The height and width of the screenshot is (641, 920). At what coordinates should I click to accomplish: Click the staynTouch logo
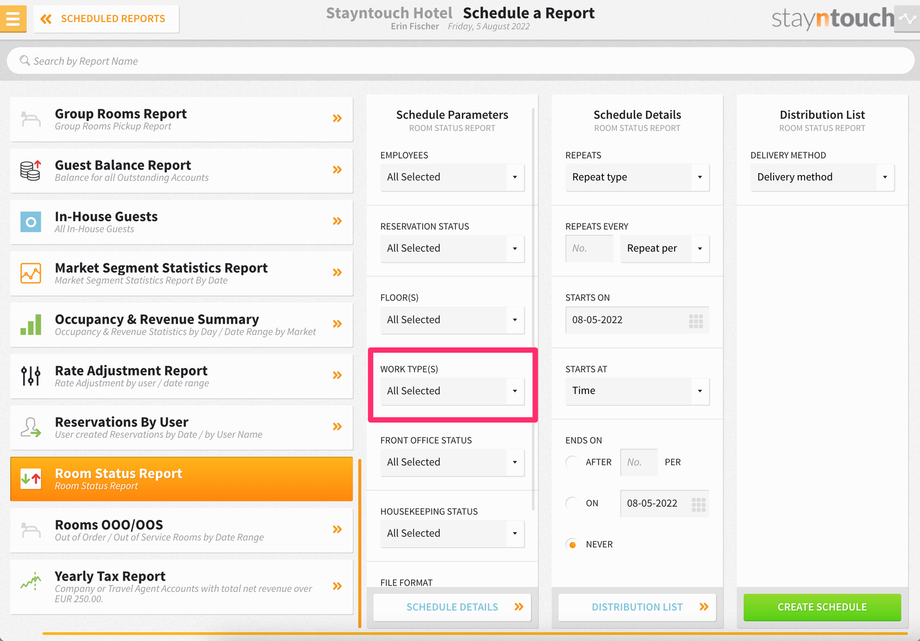(833, 19)
